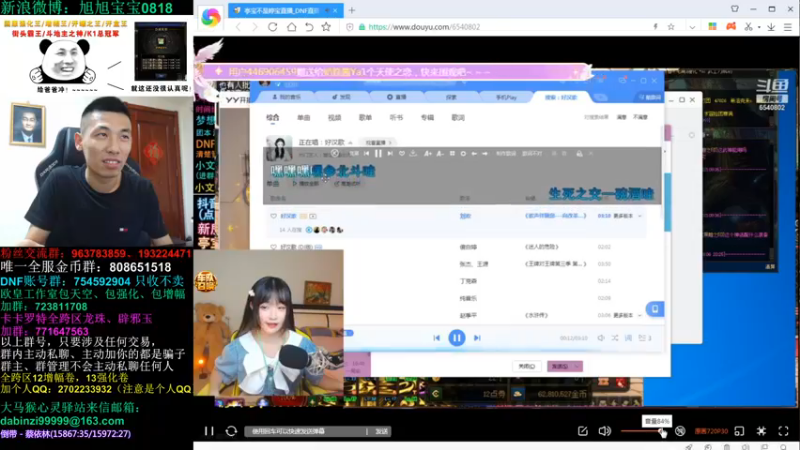This screenshot has width=800, height=450.
Task: Open the browser hamburger menu
Action: pos(788,27)
